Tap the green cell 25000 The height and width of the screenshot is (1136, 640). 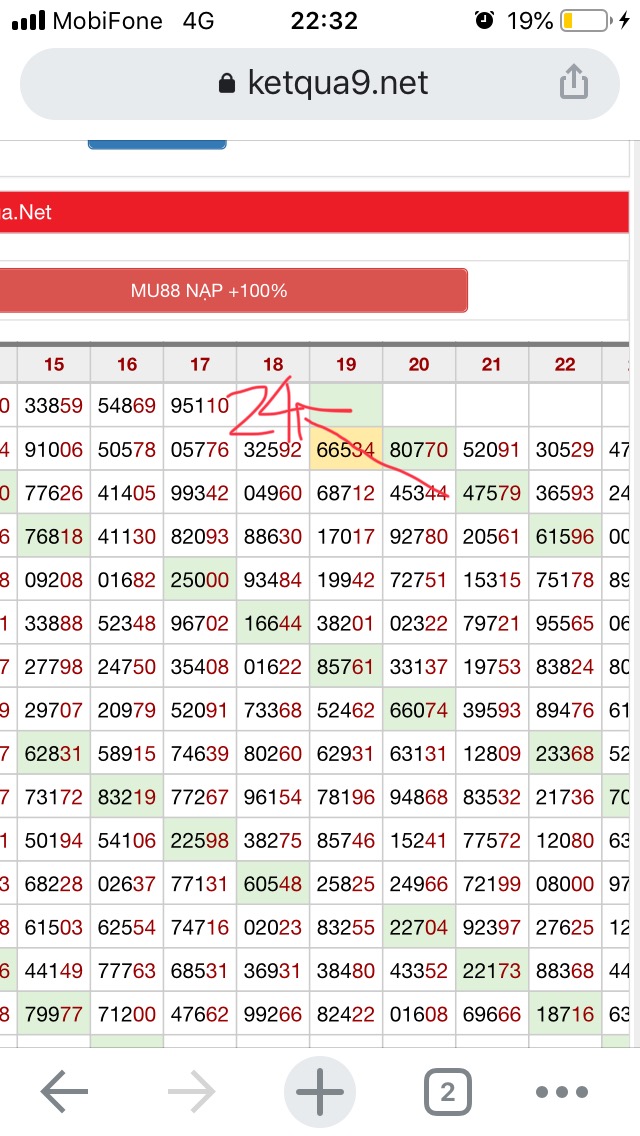(x=200, y=580)
